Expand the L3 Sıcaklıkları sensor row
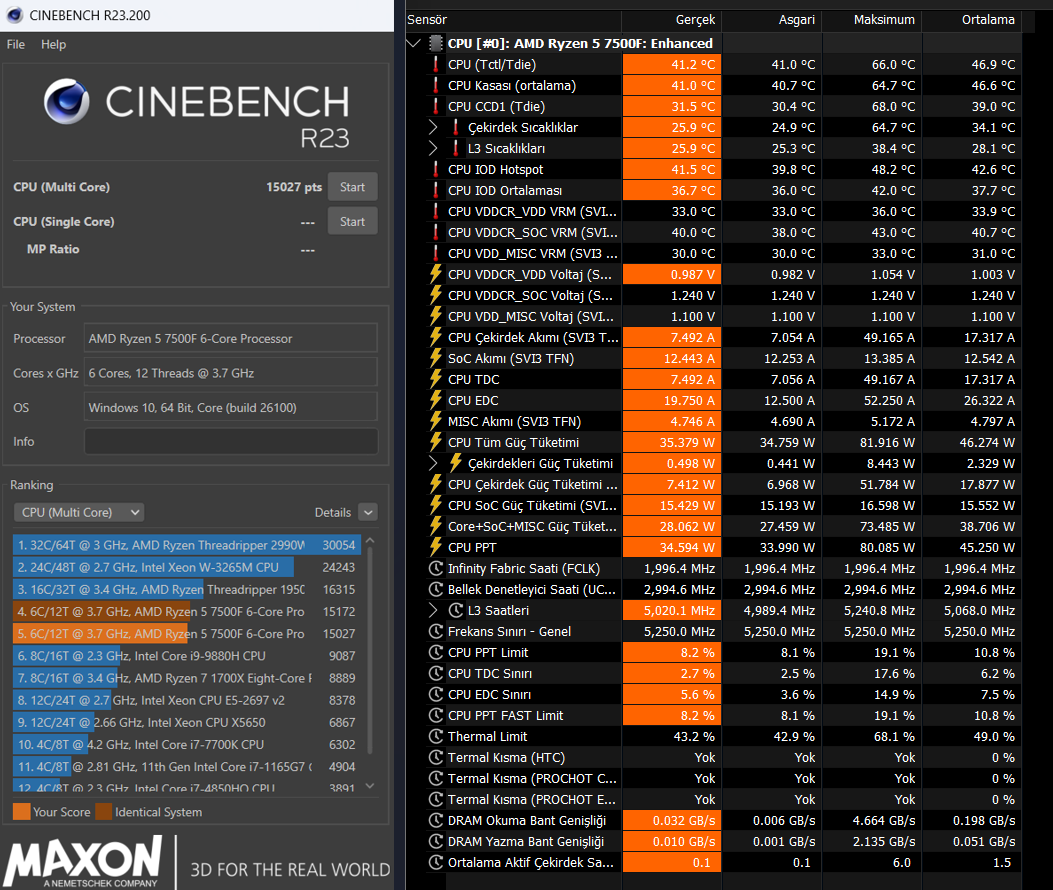Image resolution: width=1053 pixels, height=890 pixels. (x=433, y=148)
